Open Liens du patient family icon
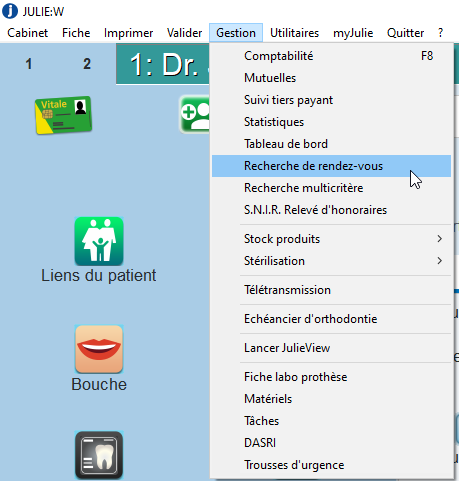 tap(99, 241)
